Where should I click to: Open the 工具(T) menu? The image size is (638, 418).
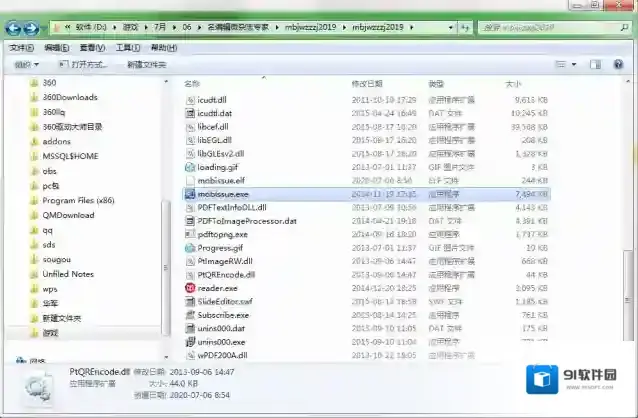pos(127,47)
